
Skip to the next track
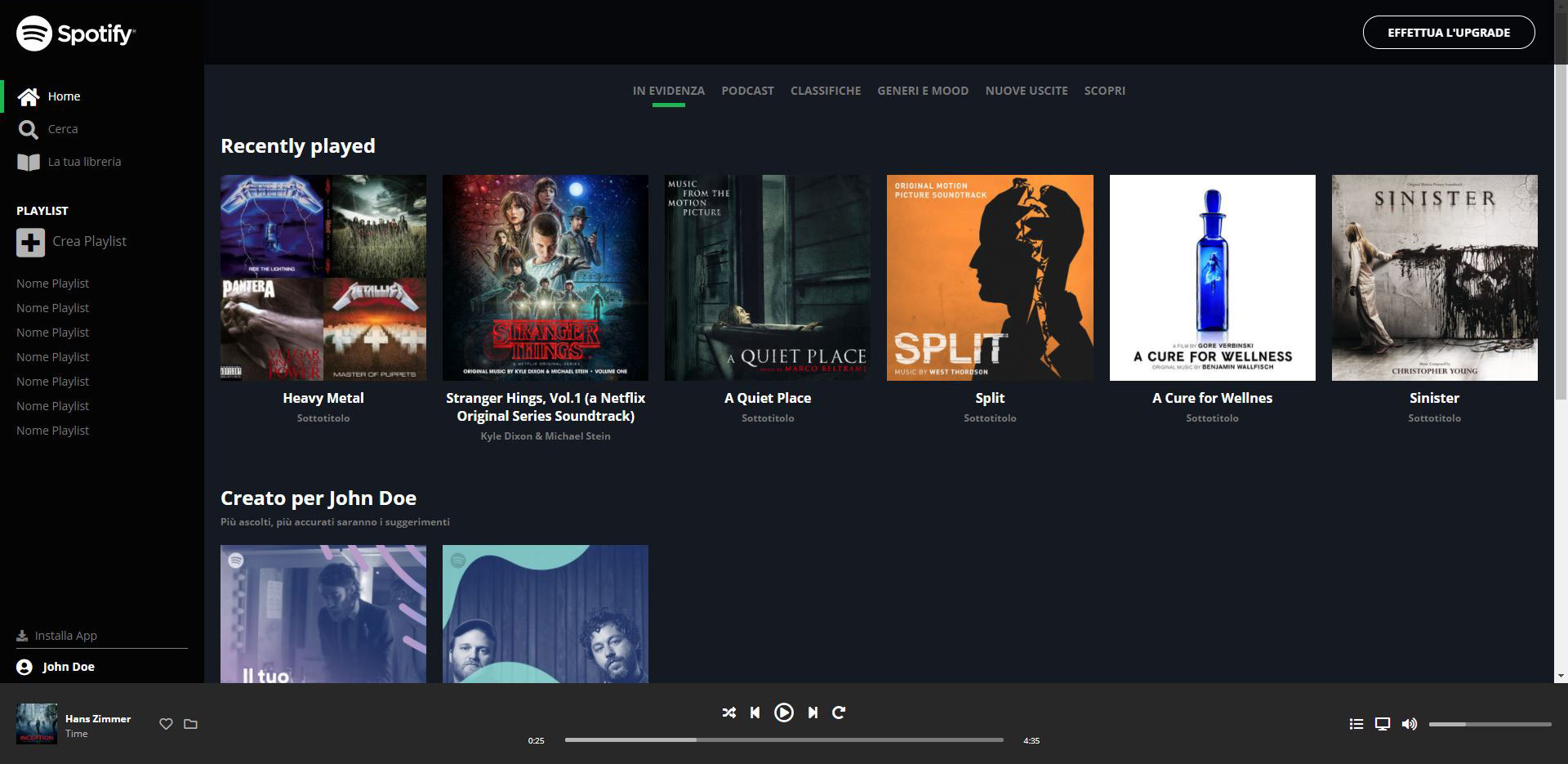(x=813, y=713)
